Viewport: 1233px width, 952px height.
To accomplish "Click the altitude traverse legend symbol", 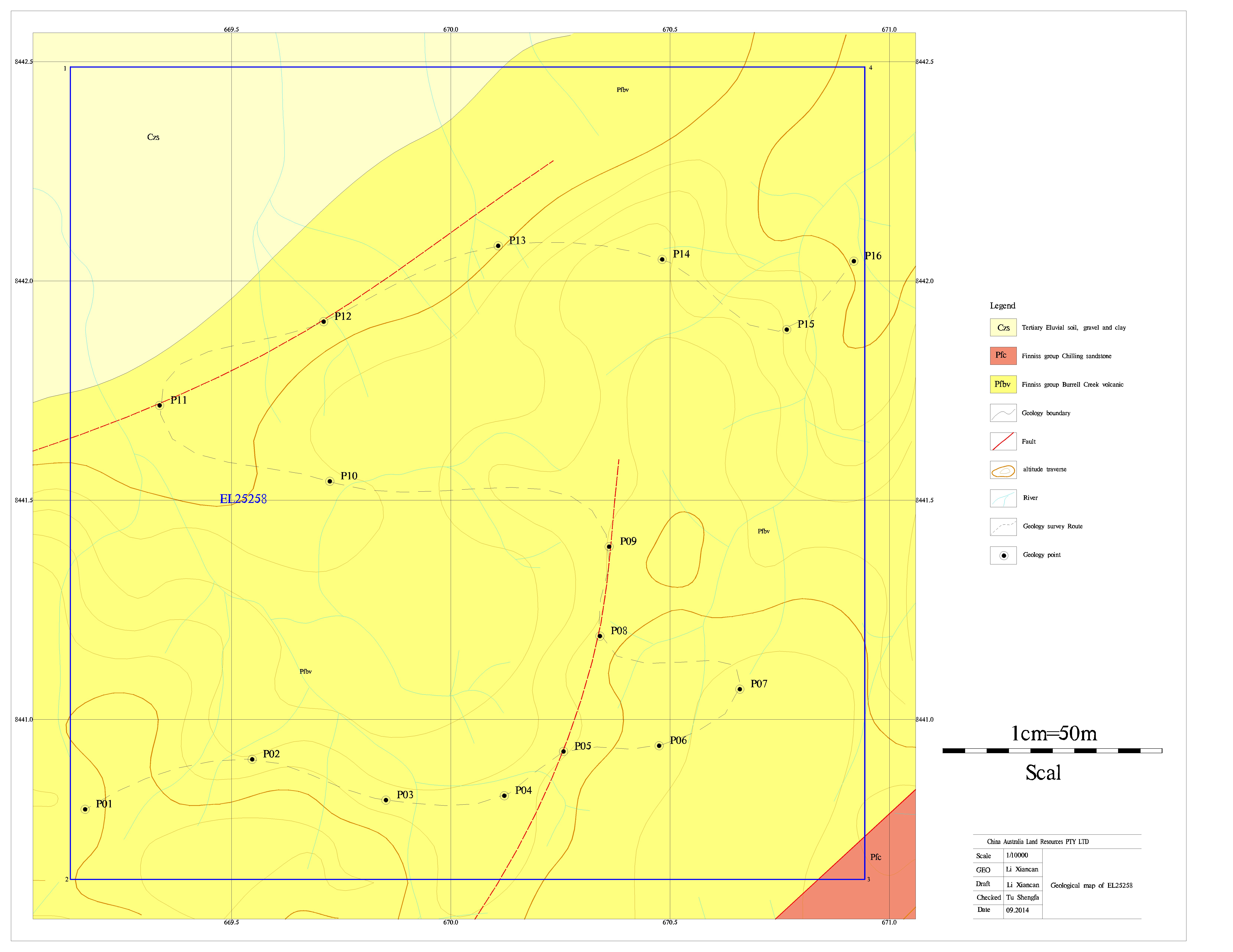I will point(1003,470).
